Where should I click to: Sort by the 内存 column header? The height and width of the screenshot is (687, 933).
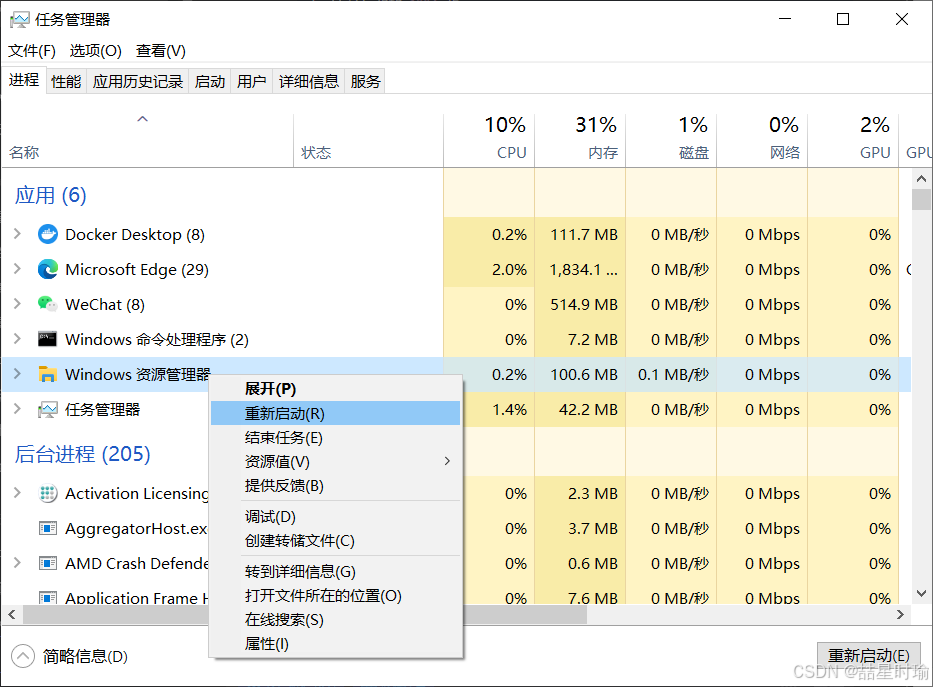pyautogui.click(x=580, y=141)
